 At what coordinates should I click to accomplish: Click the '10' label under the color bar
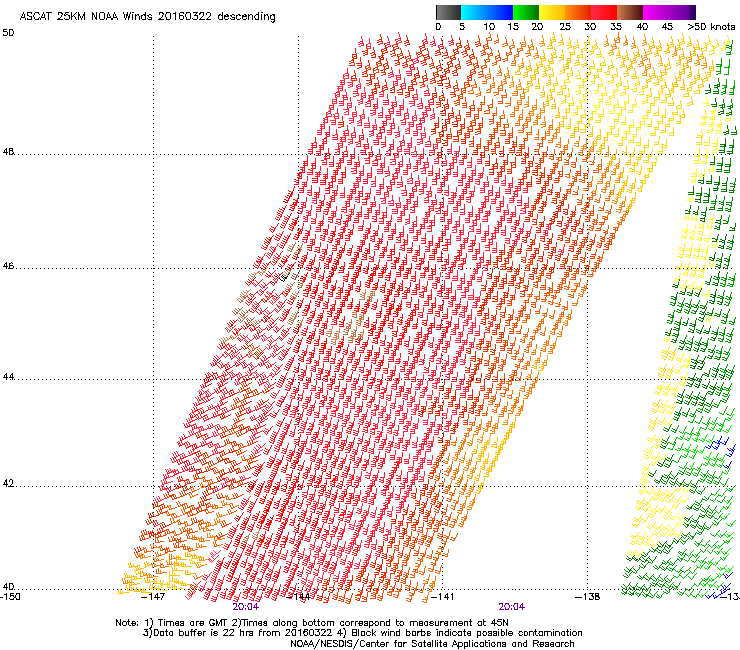click(x=489, y=27)
